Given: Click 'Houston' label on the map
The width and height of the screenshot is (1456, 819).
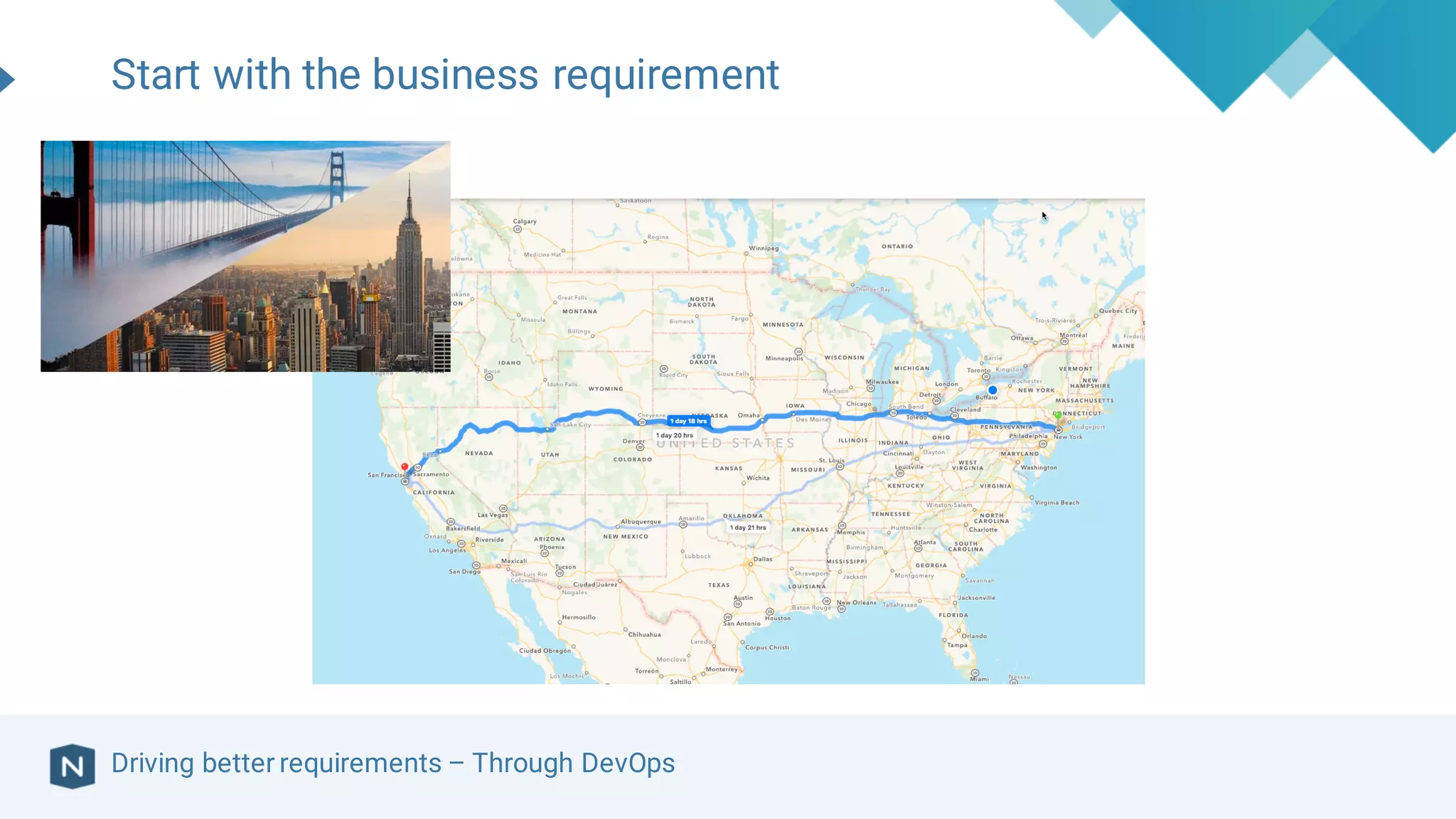Looking at the screenshot, I should click(778, 618).
